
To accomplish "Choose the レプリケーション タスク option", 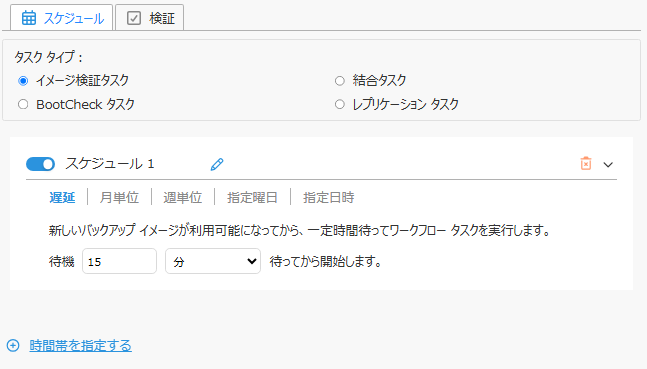I will [340, 104].
